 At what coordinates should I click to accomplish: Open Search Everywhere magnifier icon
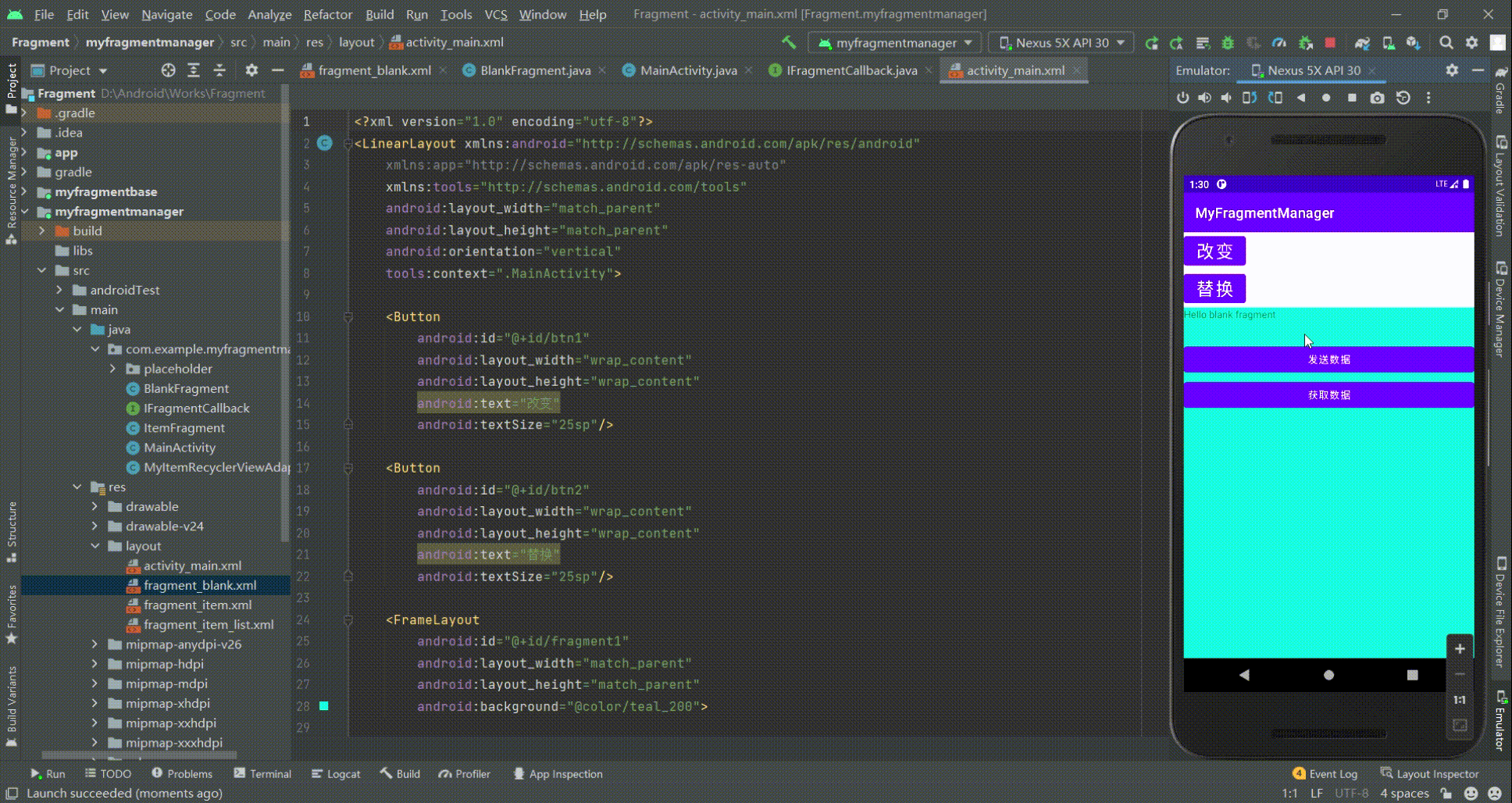coord(1446,43)
